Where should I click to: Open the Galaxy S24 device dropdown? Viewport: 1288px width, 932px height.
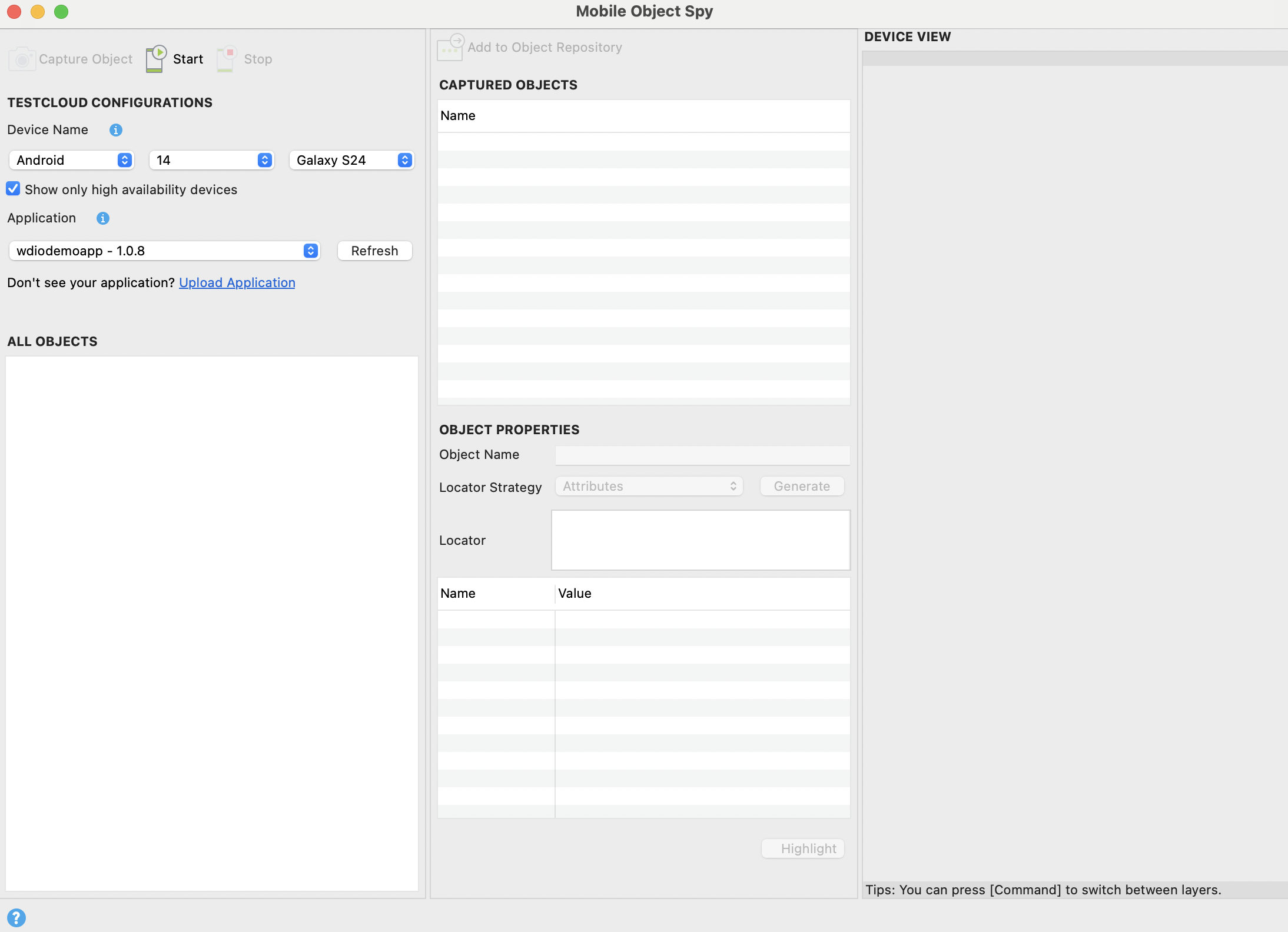pos(352,160)
